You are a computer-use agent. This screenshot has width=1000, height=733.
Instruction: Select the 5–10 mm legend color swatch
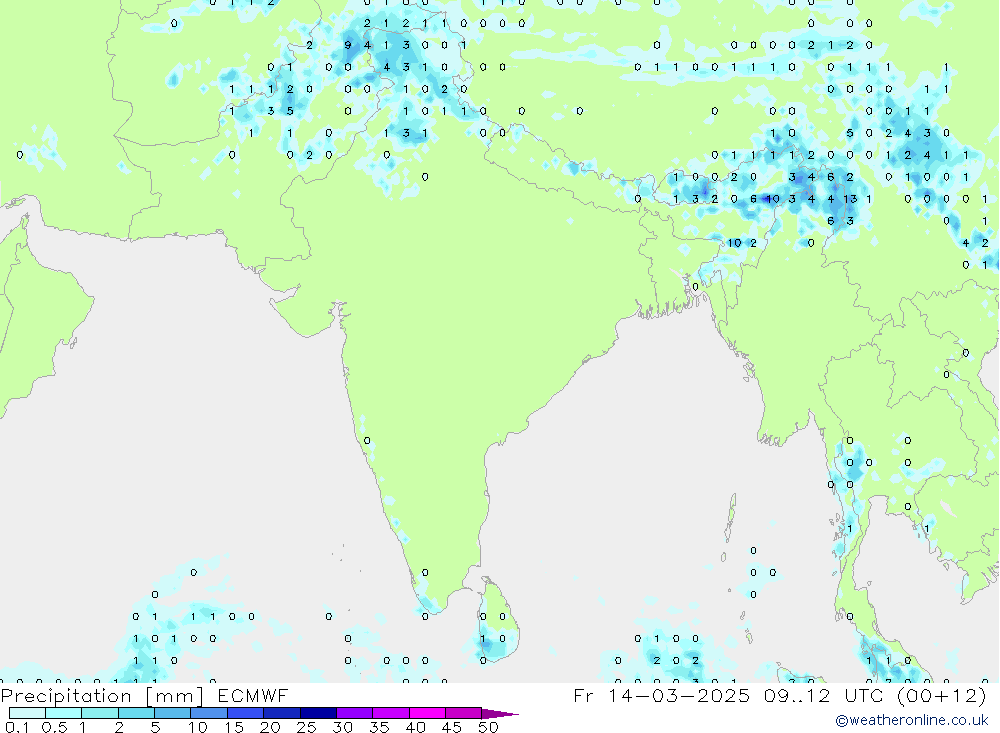coord(173,713)
